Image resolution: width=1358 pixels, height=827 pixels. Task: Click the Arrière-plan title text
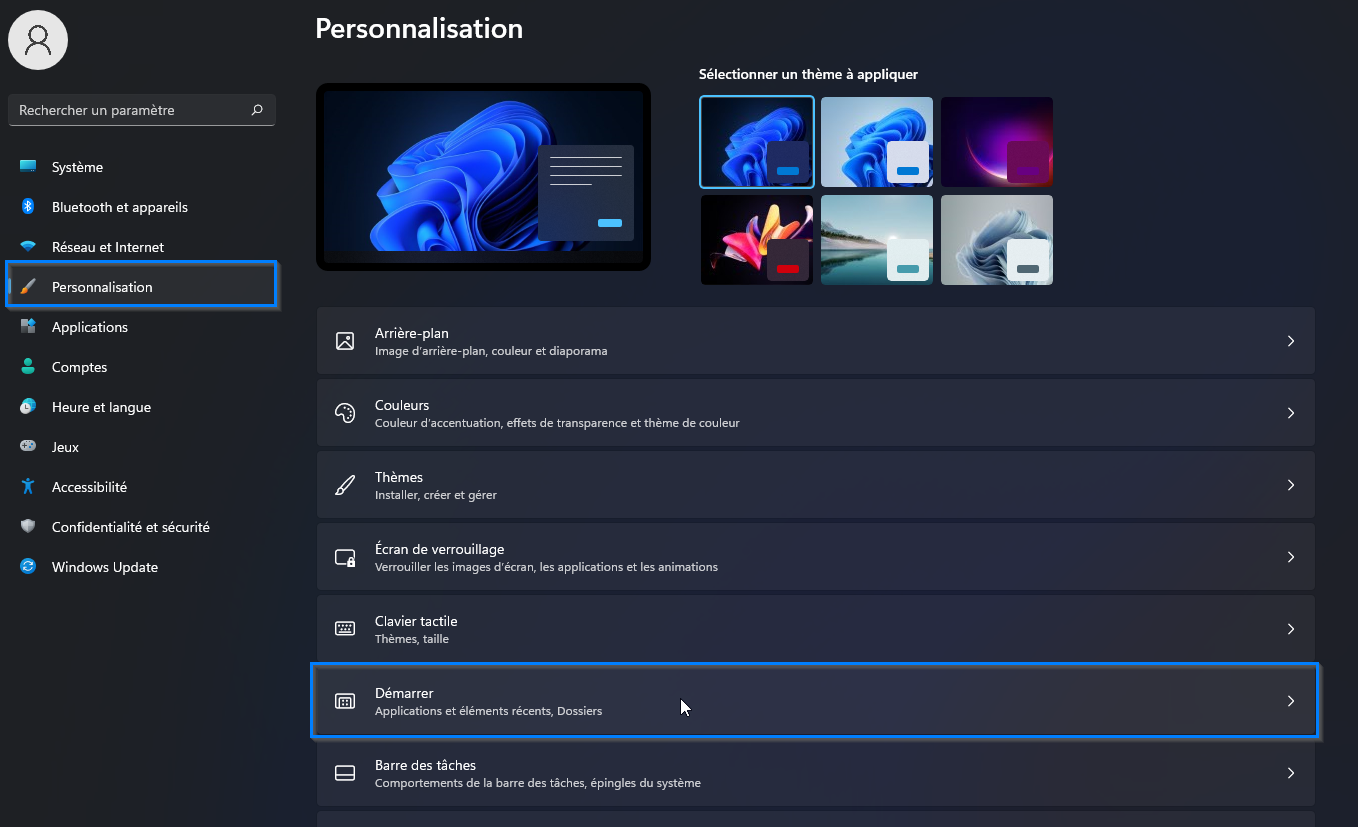[x=412, y=333]
